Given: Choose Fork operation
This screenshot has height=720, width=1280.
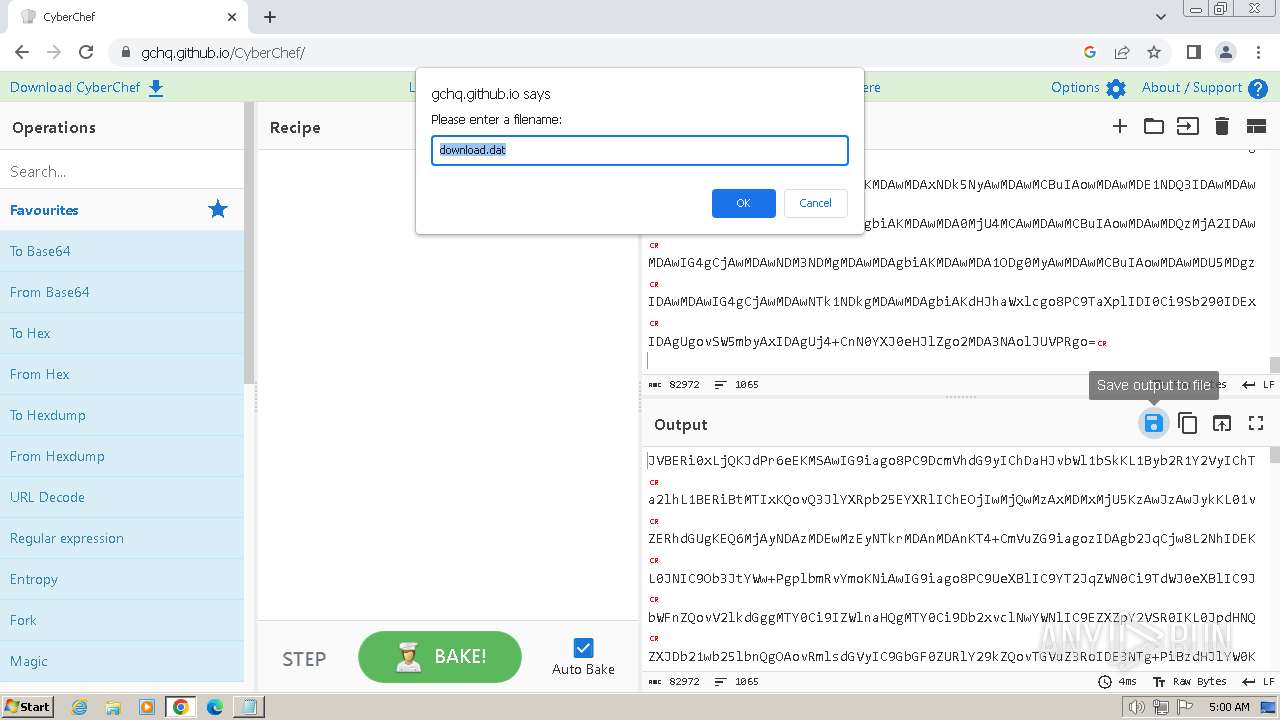Looking at the screenshot, I should [122, 620].
